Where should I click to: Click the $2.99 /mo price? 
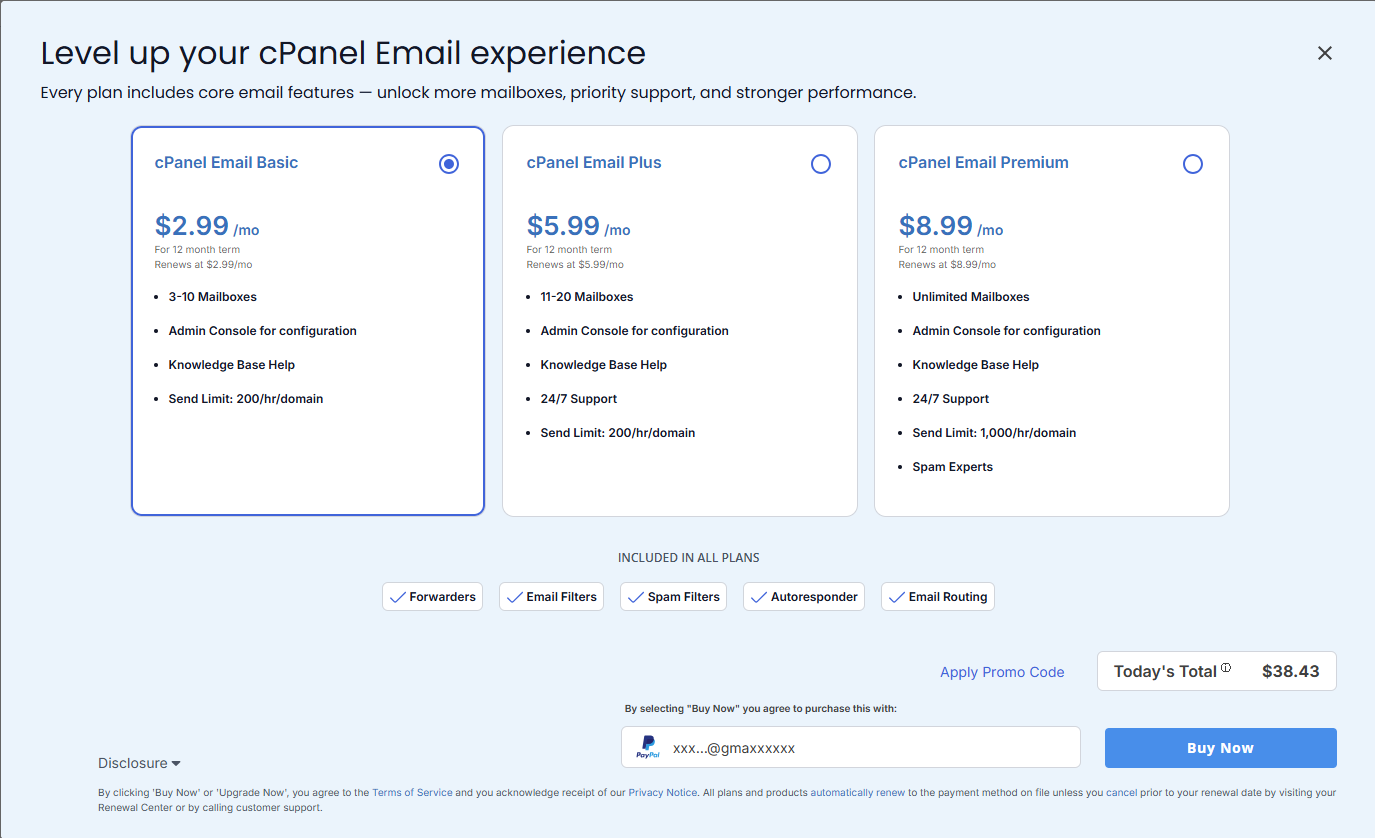click(x=207, y=226)
